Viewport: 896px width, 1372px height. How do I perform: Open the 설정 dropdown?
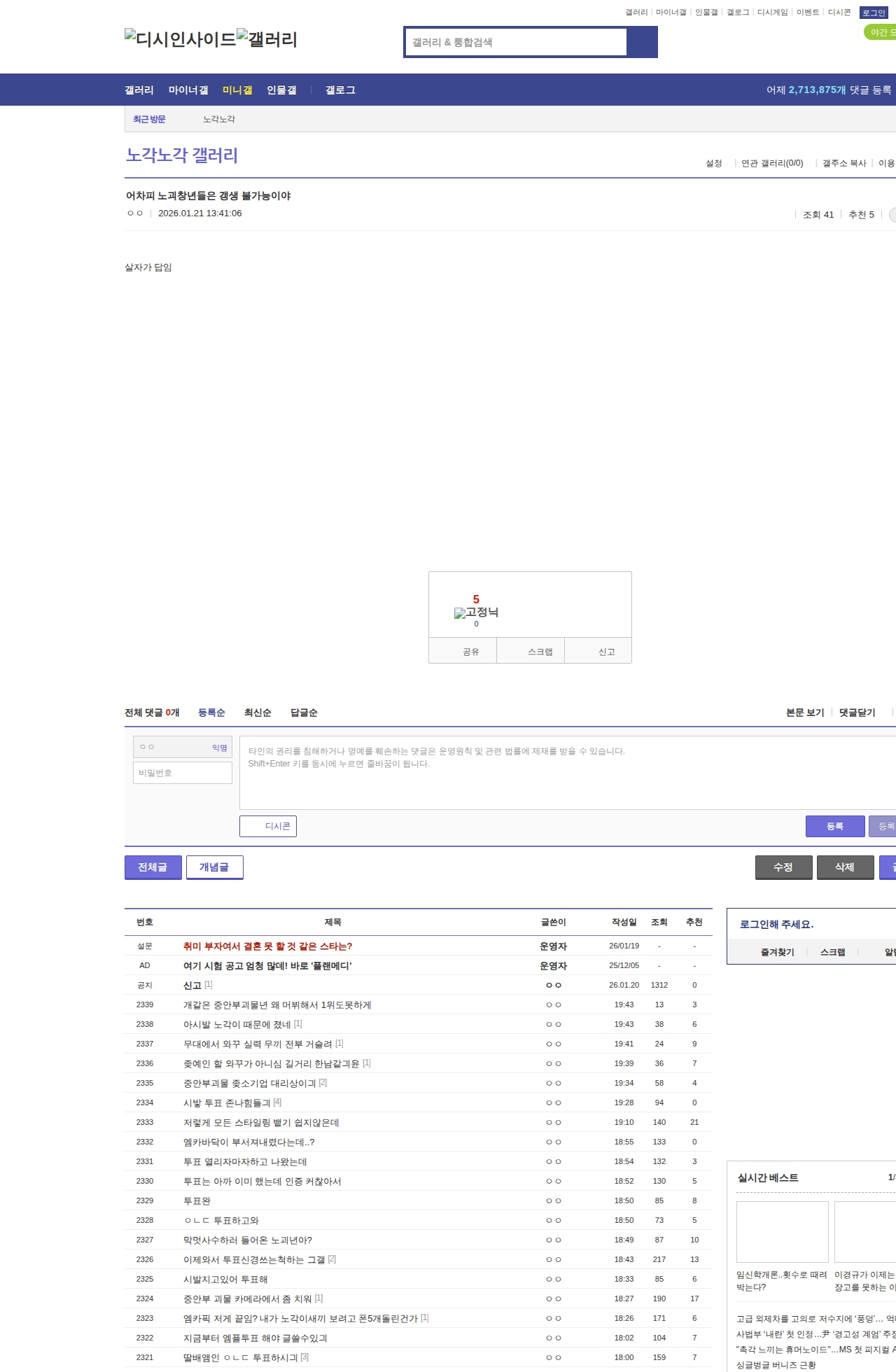click(713, 163)
